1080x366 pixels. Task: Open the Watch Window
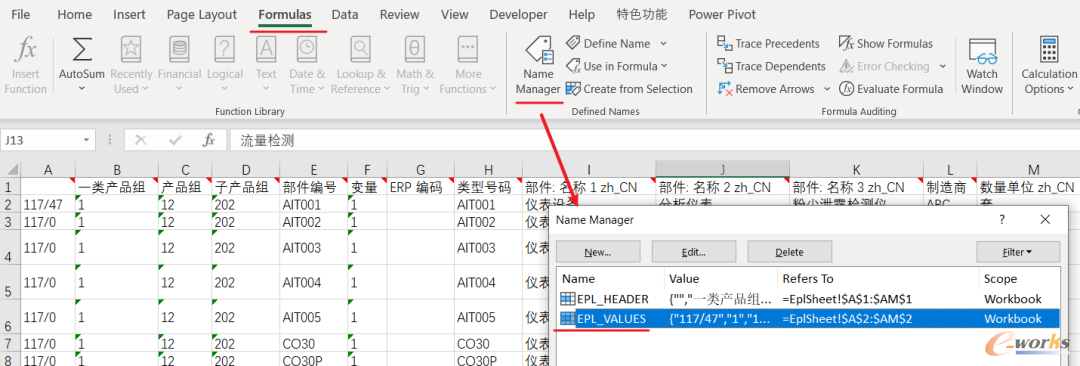pos(982,65)
